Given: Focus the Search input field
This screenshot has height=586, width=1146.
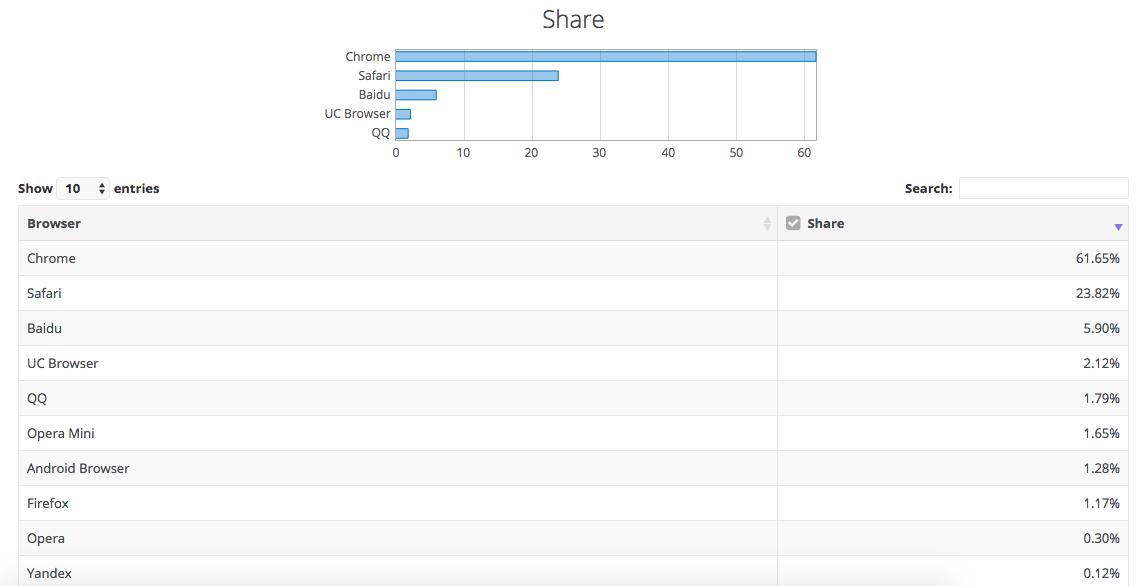Looking at the screenshot, I should pos(1043,188).
